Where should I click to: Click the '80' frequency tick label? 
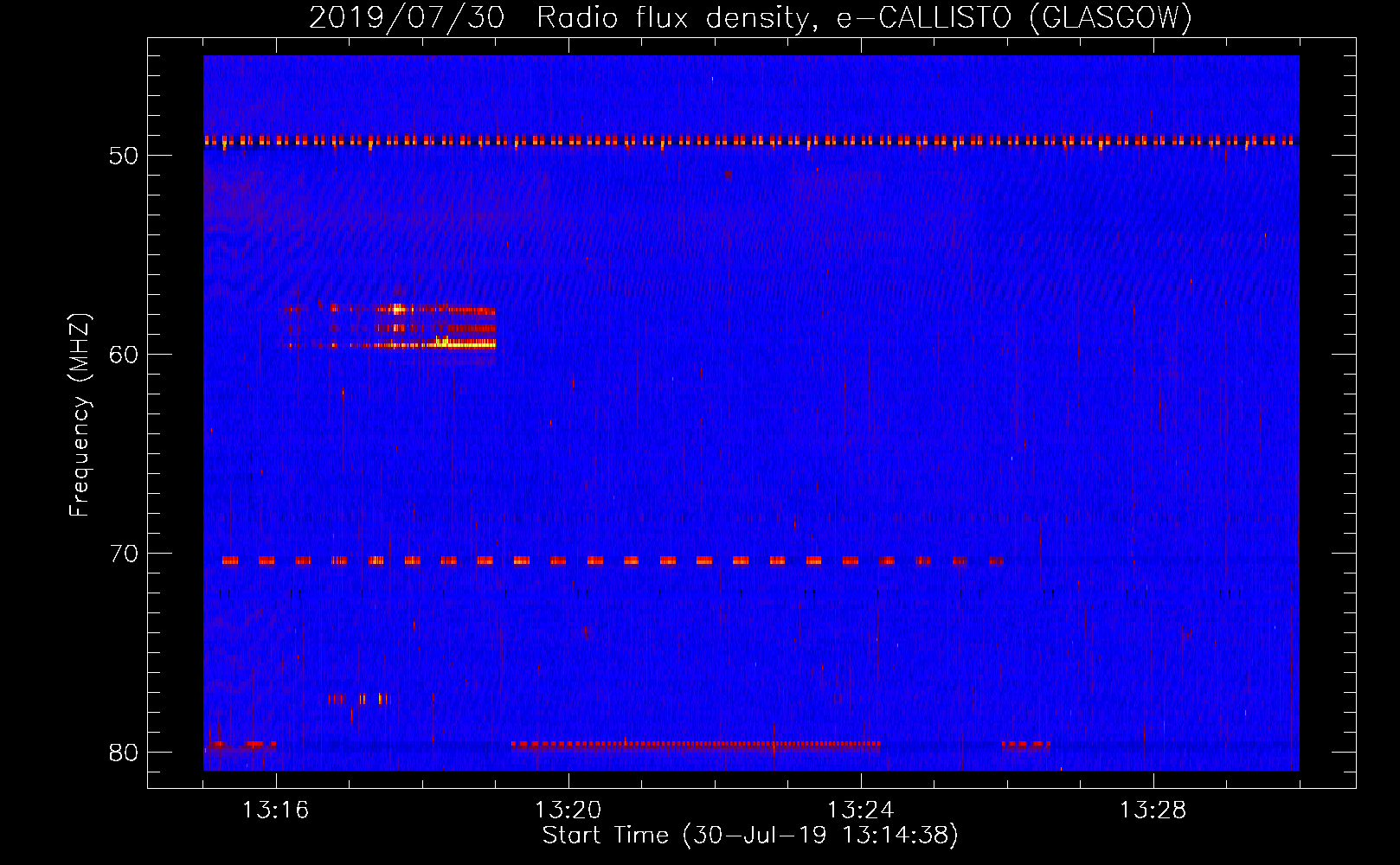124,753
